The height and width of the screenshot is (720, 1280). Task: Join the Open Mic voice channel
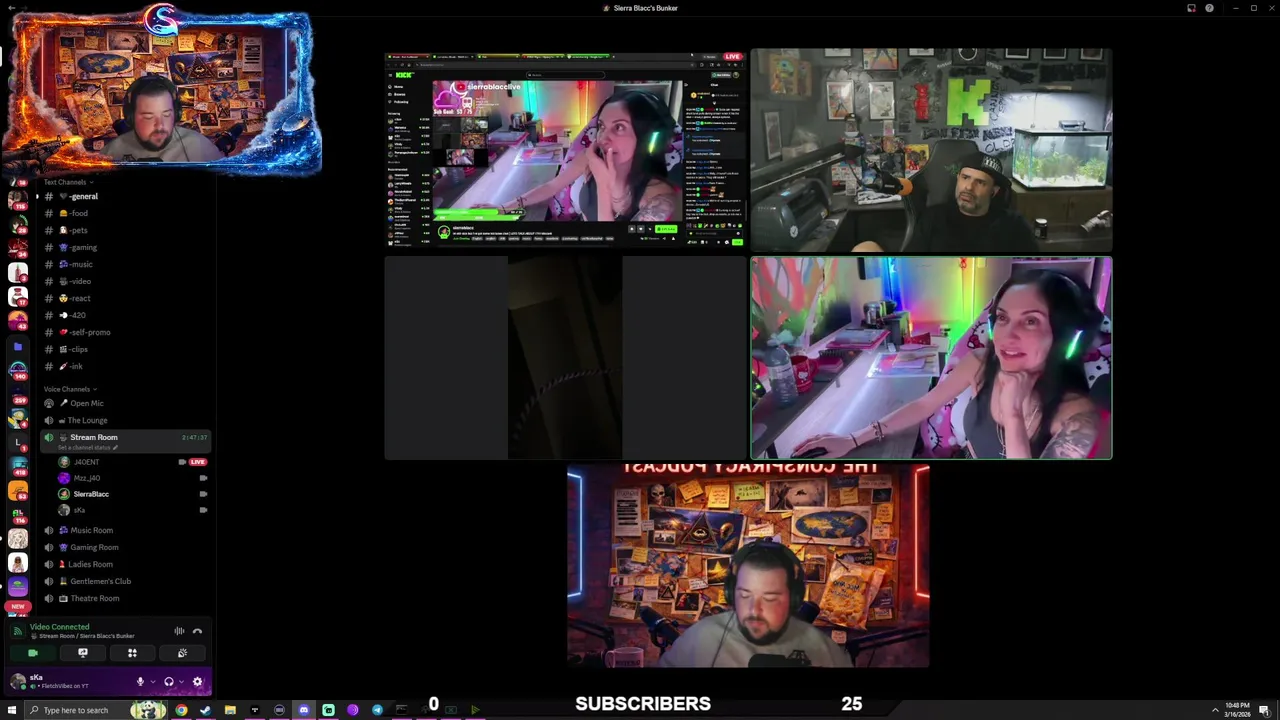click(x=125, y=403)
